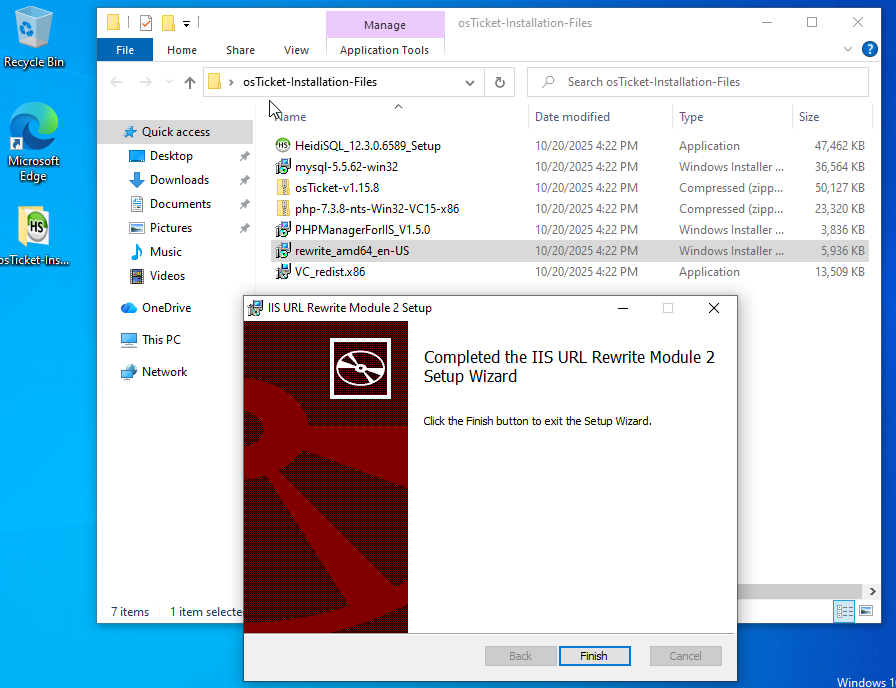896x688 pixels.
Task: Click the Setup dialog title bar icon
Action: [x=255, y=308]
